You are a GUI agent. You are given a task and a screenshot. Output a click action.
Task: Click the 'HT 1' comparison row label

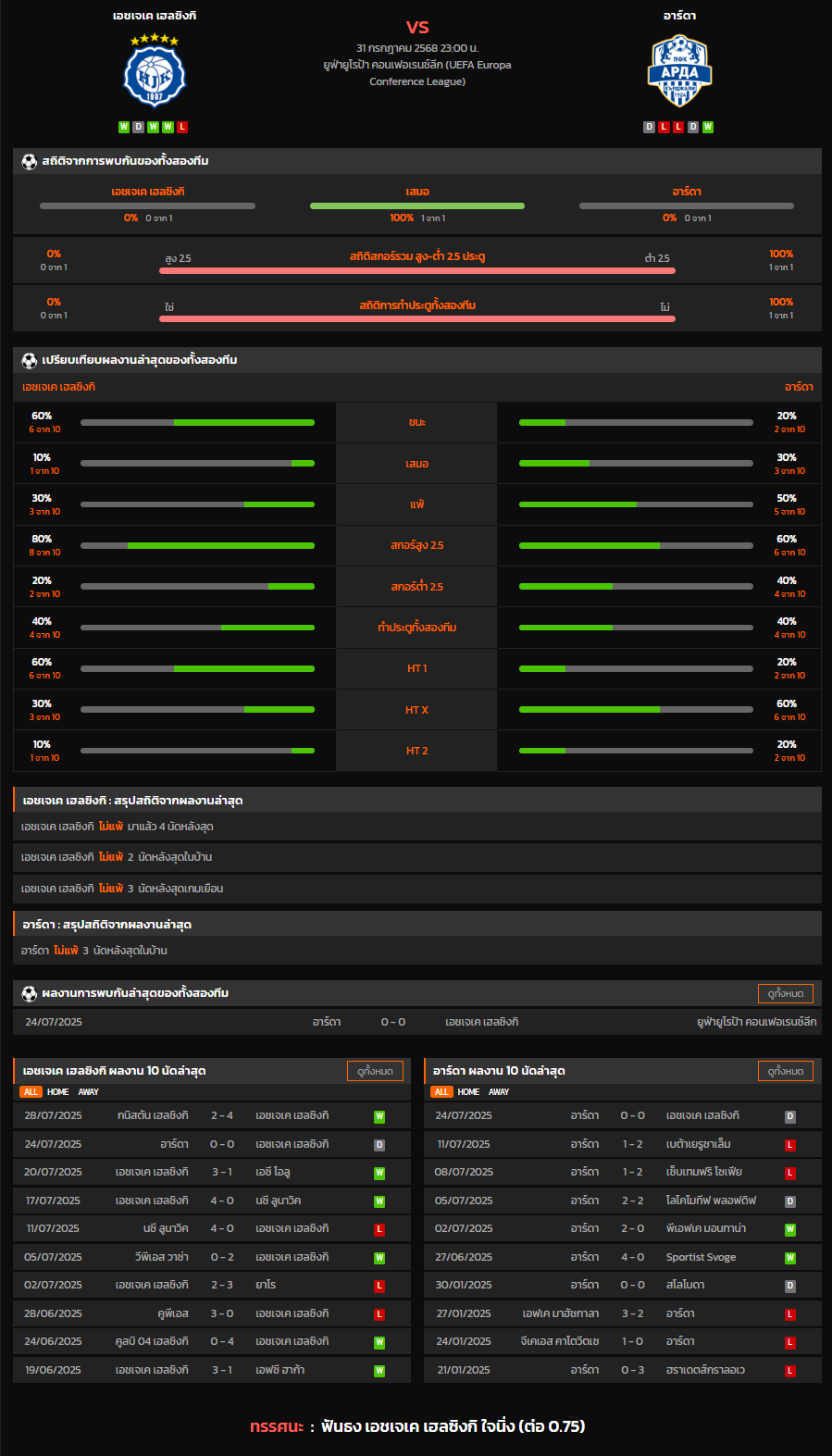coord(417,668)
